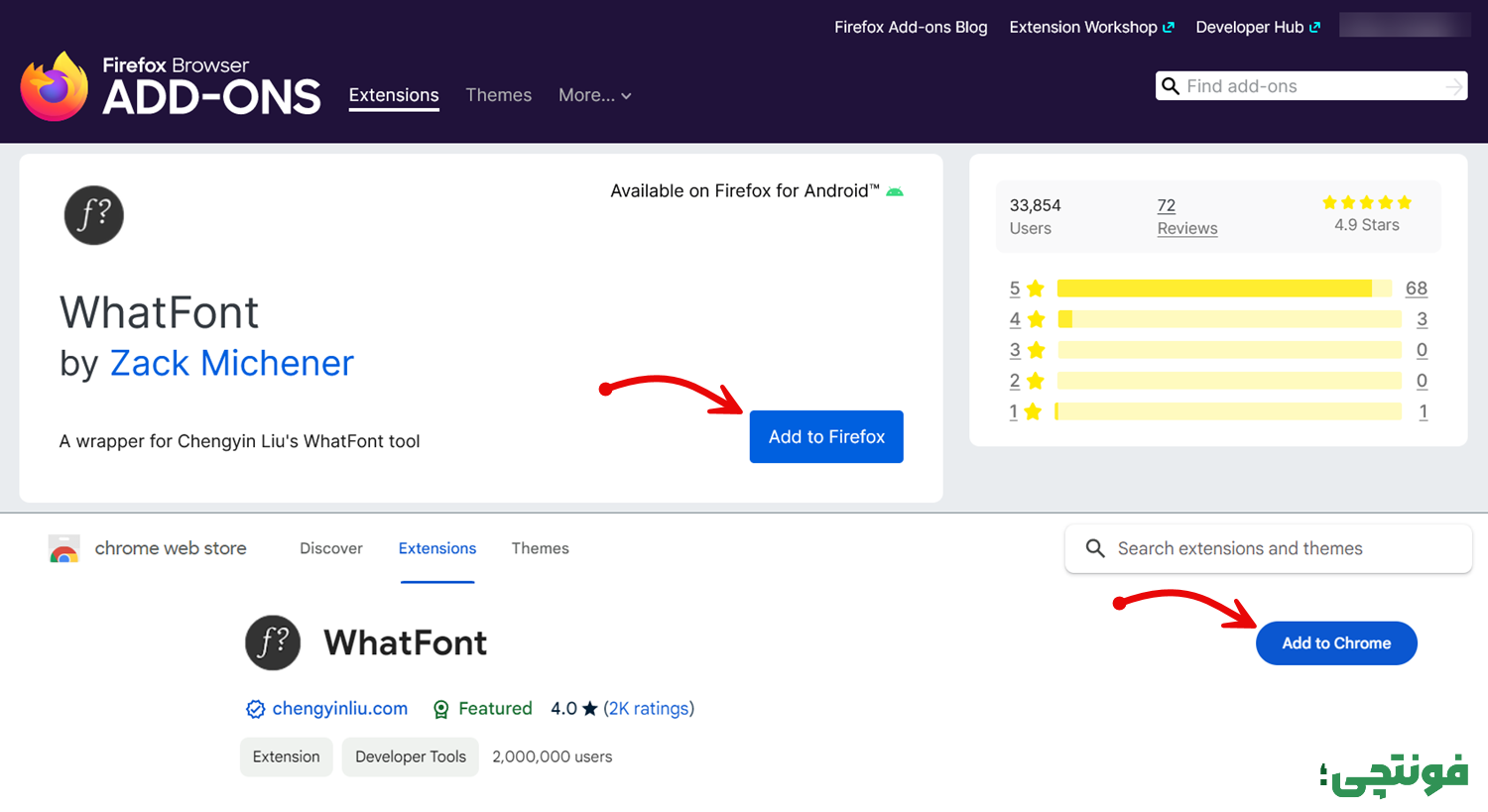The image size is (1488, 812).
Task: Click the Add to Firefox button
Action: pos(826,436)
